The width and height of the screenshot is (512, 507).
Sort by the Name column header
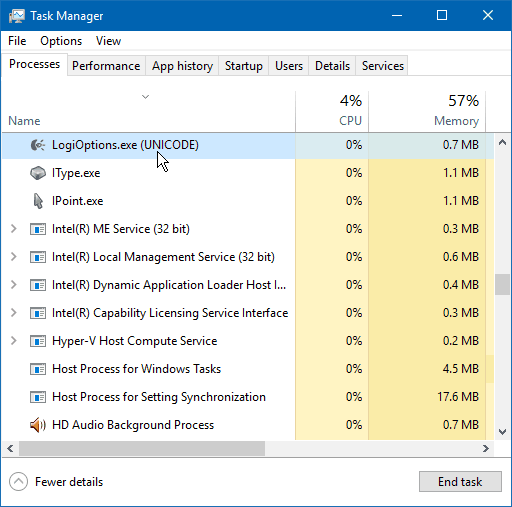tap(148, 112)
